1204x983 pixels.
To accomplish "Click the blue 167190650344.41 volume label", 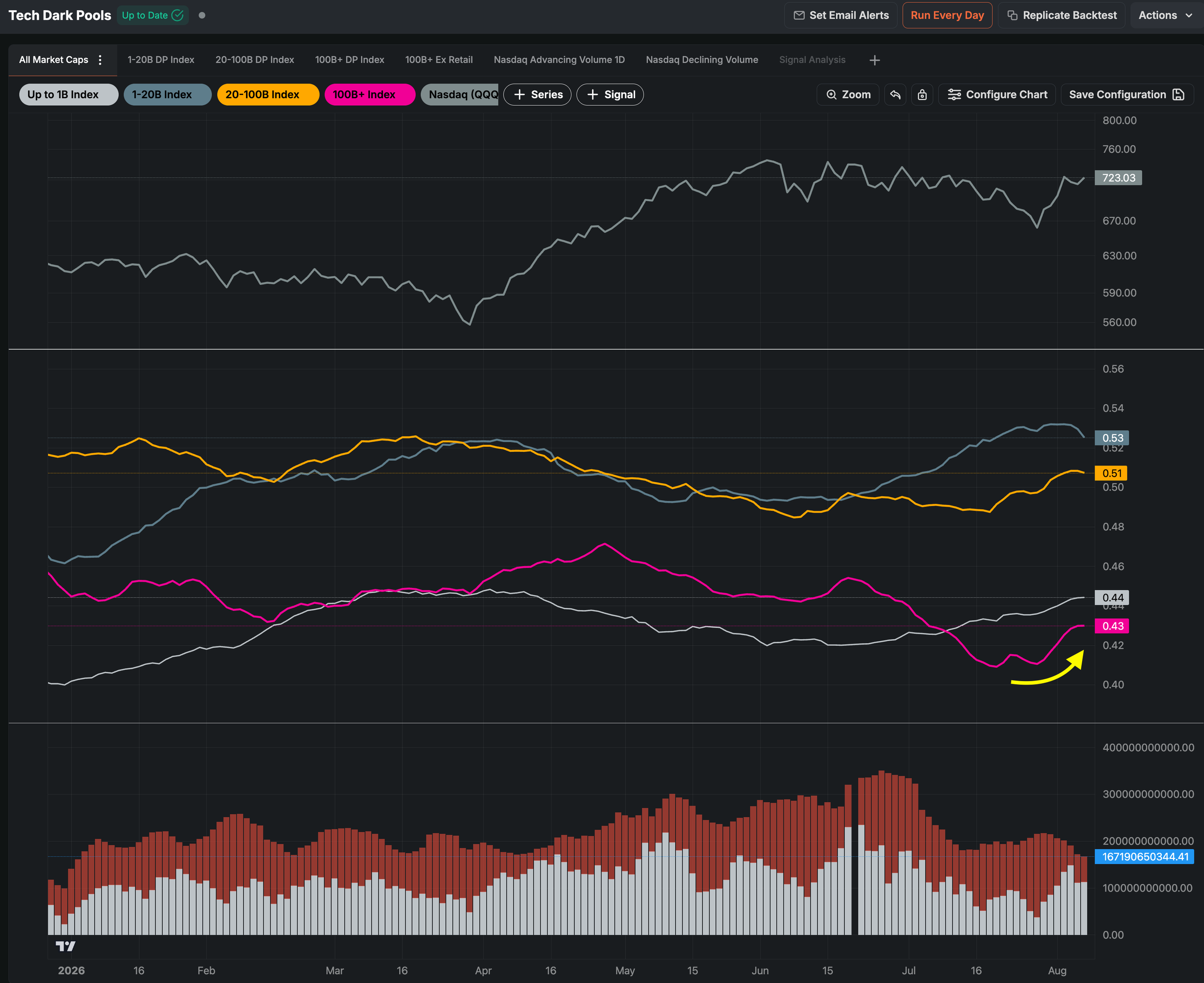I will tap(1144, 857).
